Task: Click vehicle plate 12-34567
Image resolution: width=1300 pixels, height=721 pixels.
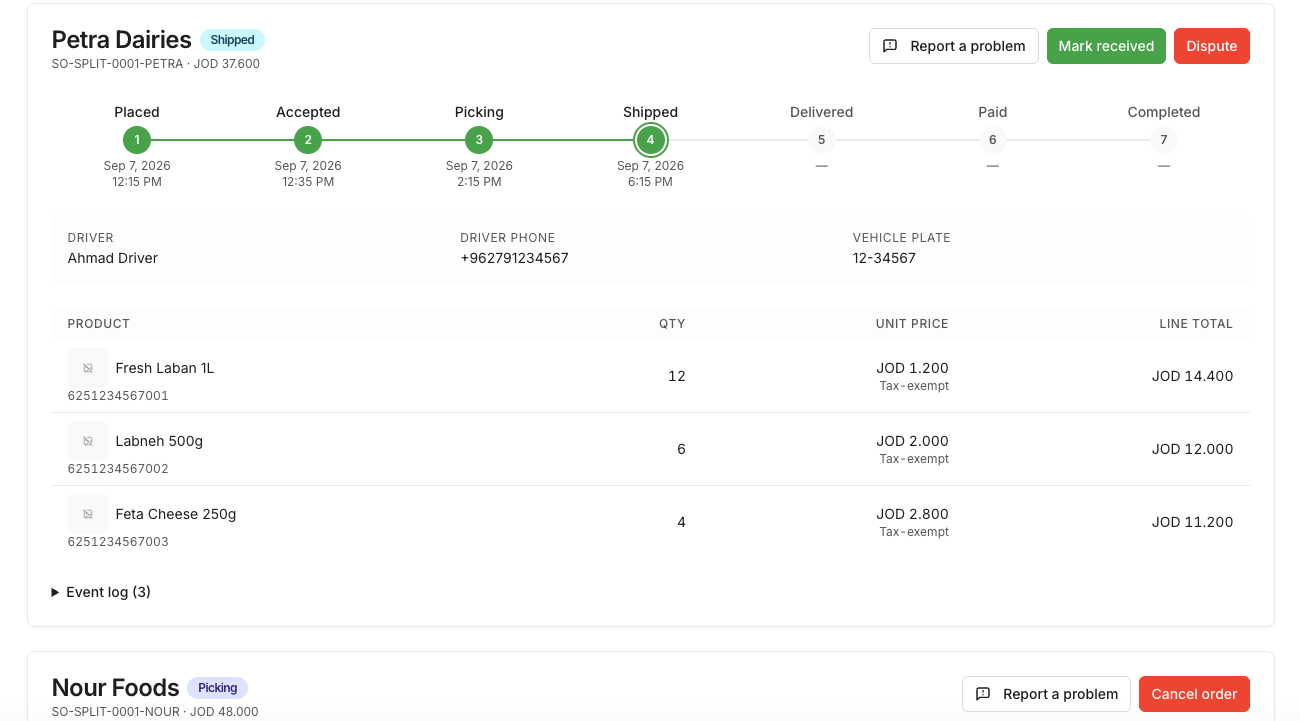Action: [884, 258]
